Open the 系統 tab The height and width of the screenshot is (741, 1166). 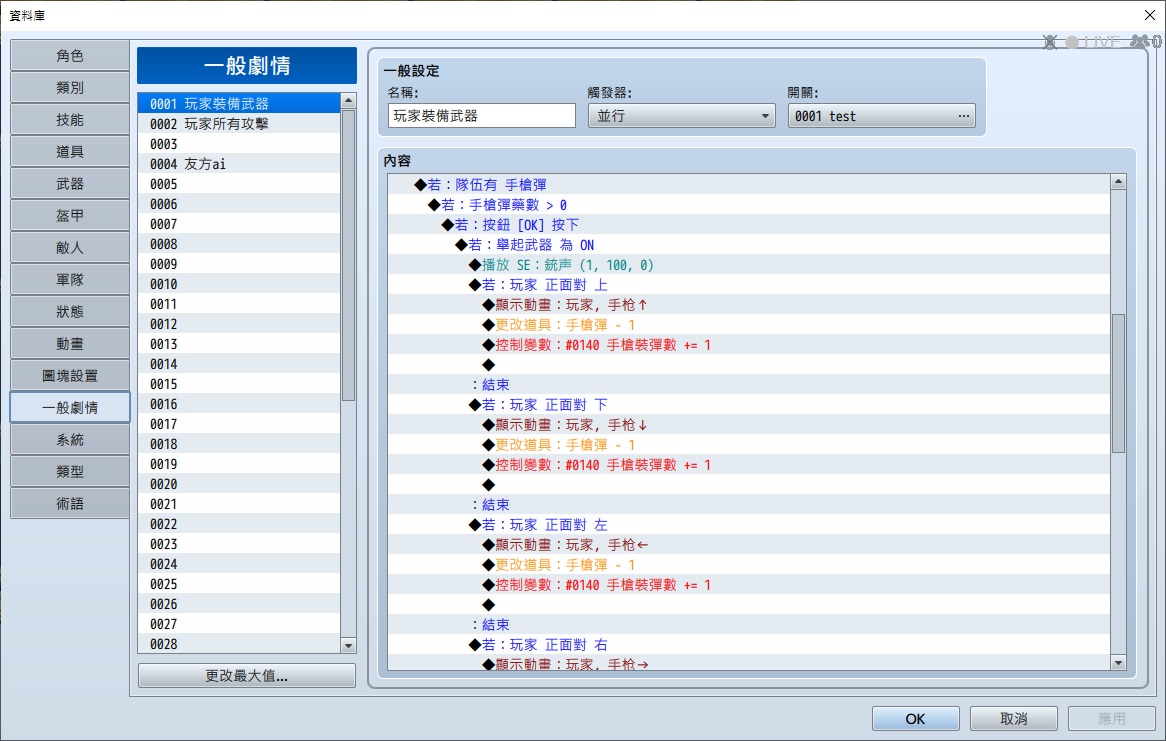[70, 440]
